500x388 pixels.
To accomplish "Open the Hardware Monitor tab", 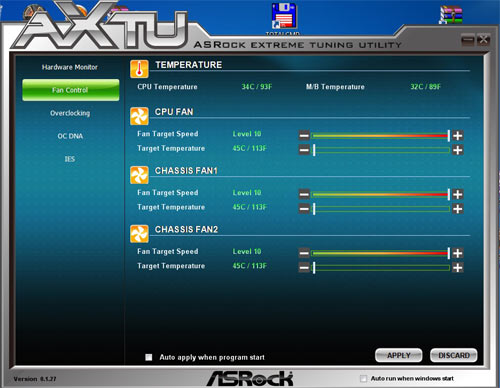I will (x=70, y=67).
